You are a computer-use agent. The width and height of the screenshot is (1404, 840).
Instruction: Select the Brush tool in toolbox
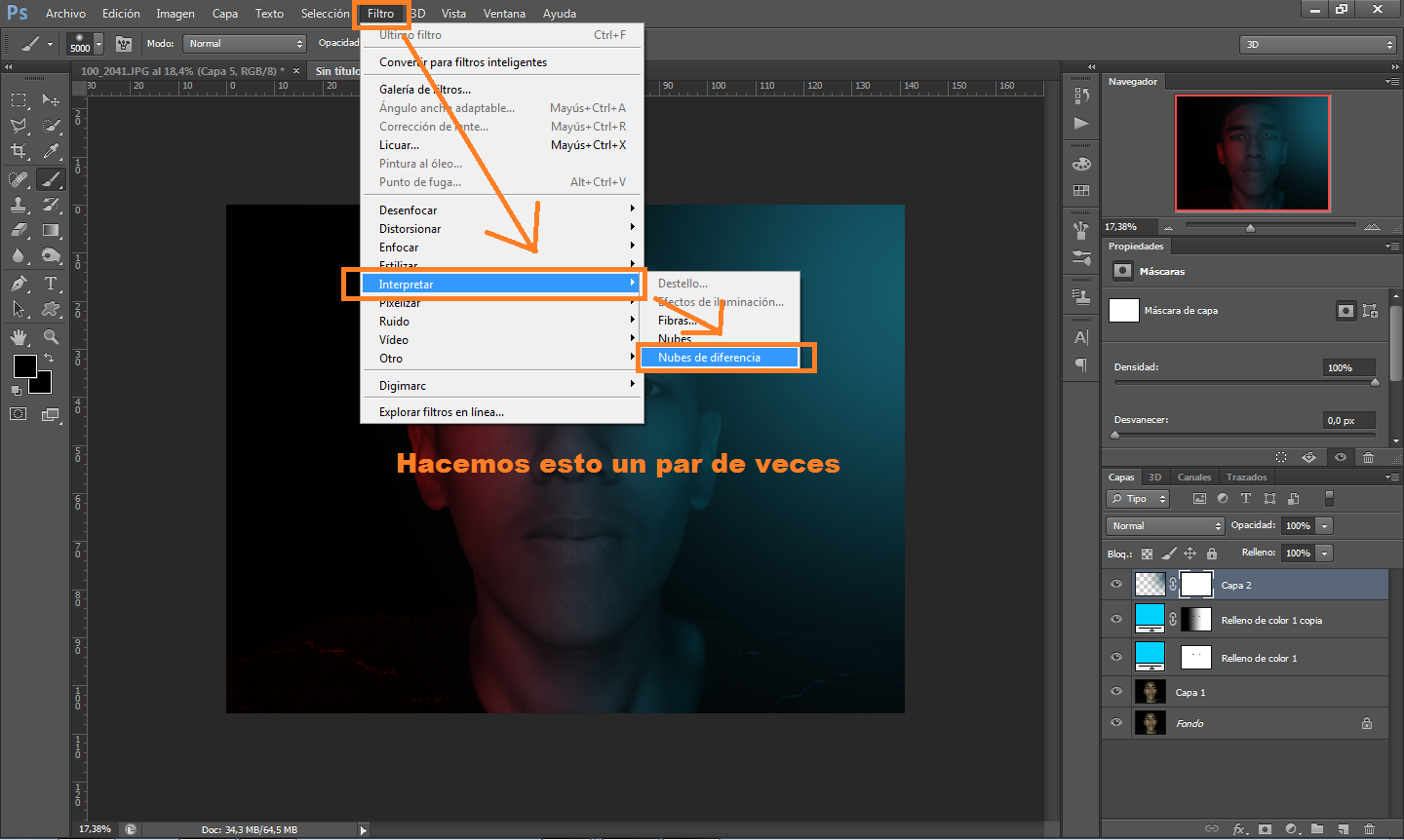click(51, 179)
